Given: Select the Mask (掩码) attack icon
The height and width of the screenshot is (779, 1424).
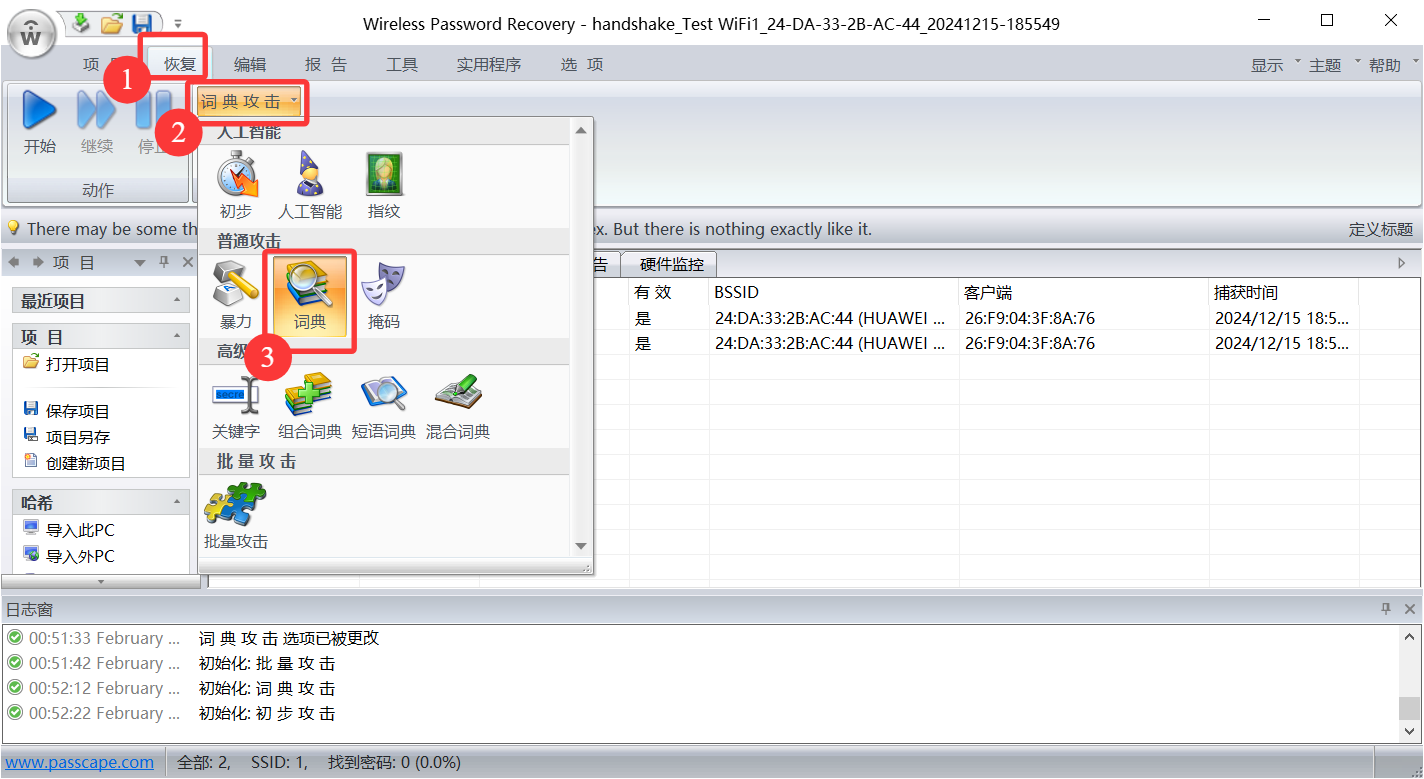Looking at the screenshot, I should pyautogui.click(x=384, y=284).
